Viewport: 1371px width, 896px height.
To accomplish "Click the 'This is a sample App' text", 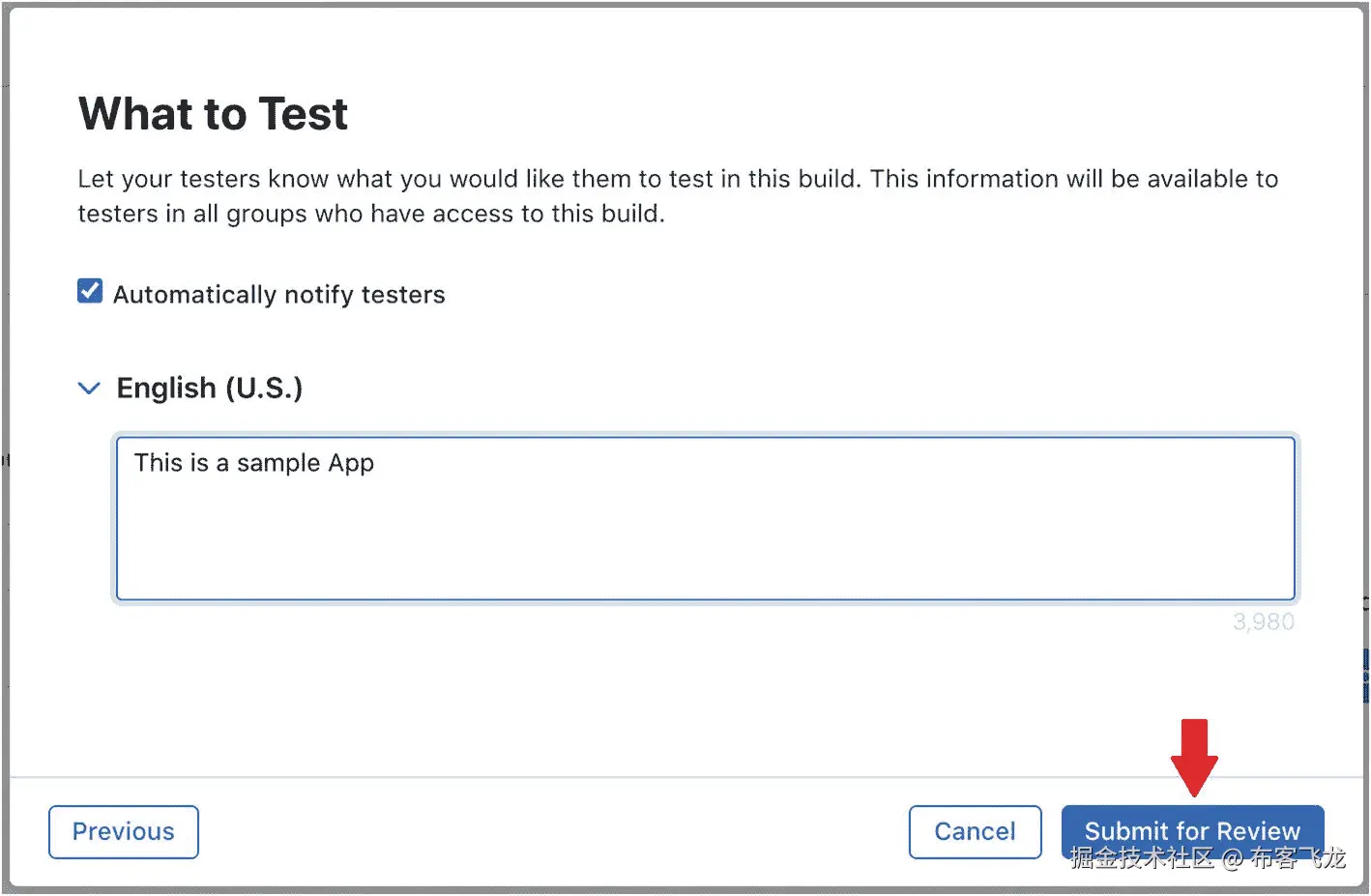I will tap(253, 463).
